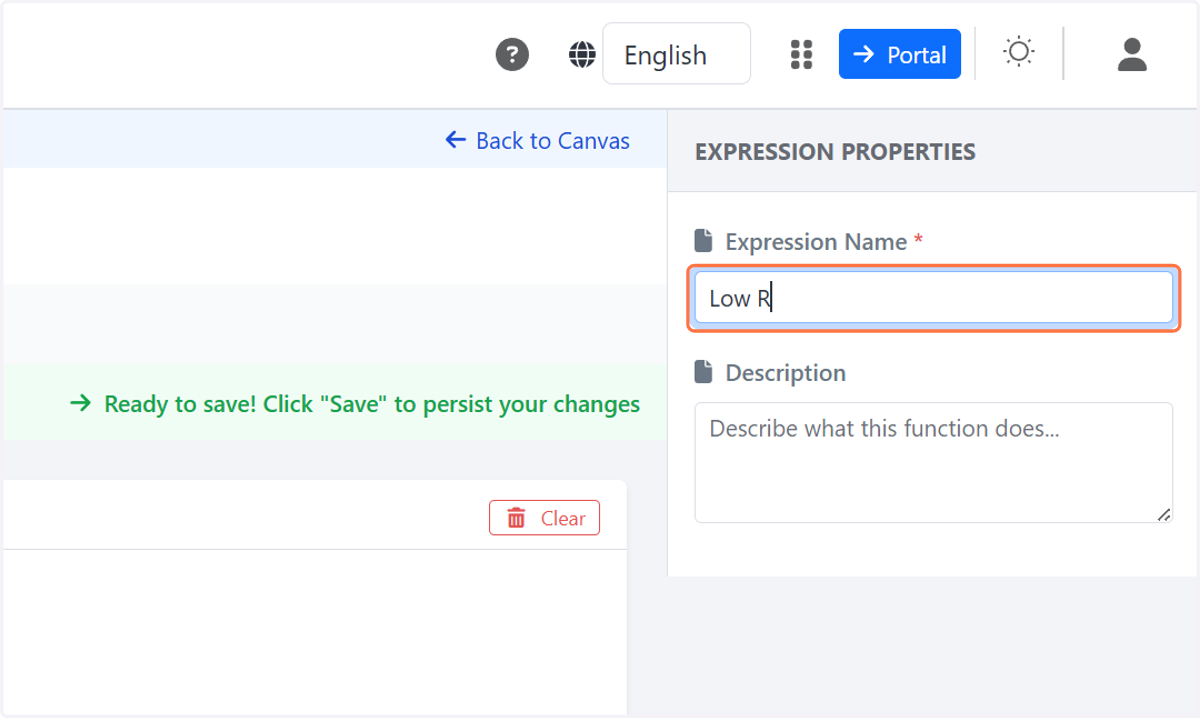Image resolution: width=1200 pixels, height=718 pixels.
Task: Return via Back to Canvas link
Action: pyautogui.click(x=537, y=140)
